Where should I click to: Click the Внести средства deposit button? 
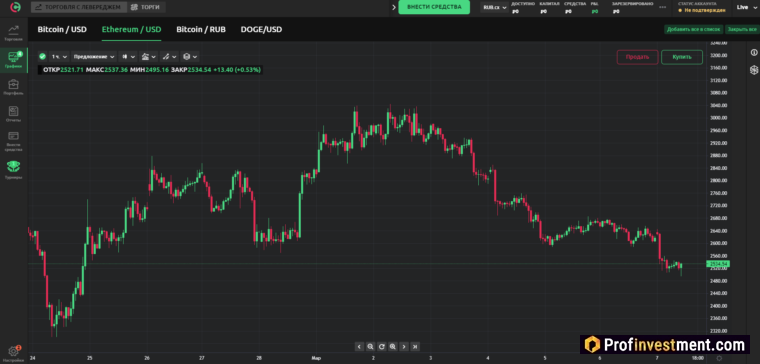(x=434, y=7)
